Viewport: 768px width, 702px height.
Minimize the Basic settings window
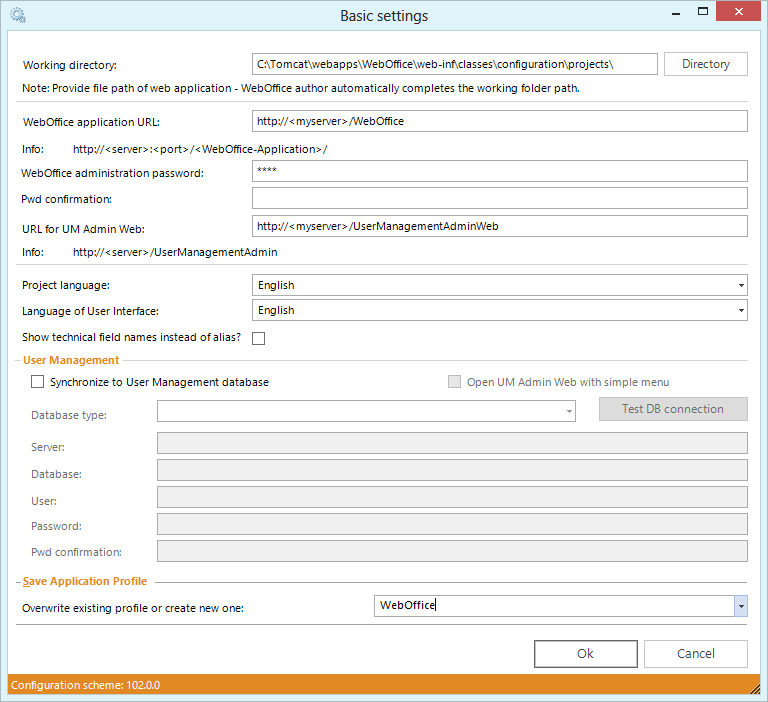(x=676, y=13)
